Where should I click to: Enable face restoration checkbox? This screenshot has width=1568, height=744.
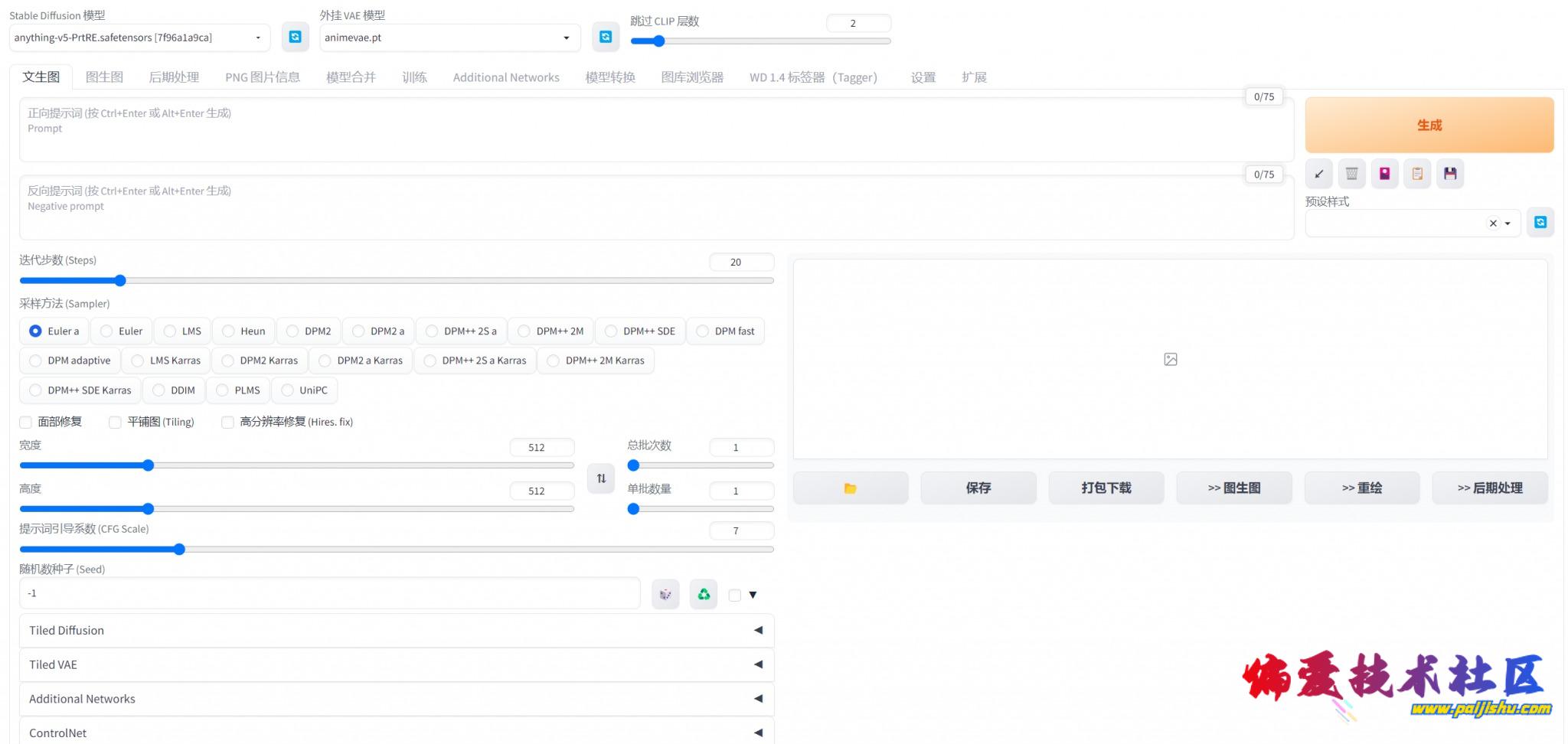(26, 423)
